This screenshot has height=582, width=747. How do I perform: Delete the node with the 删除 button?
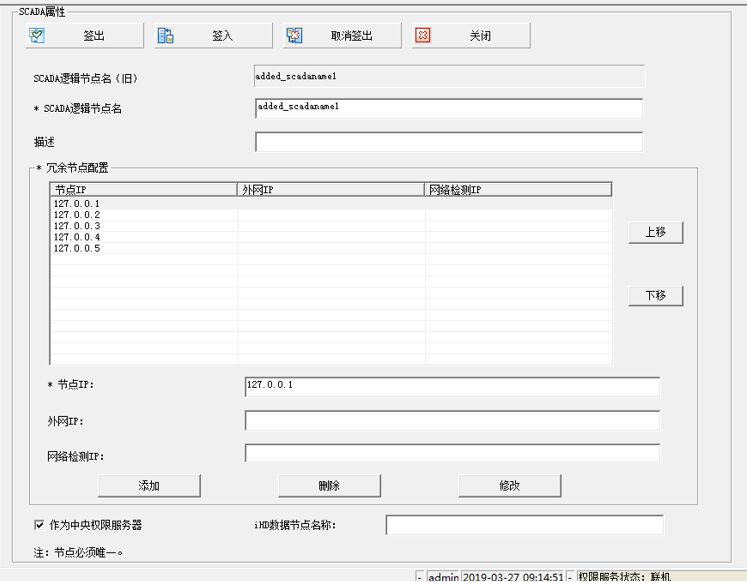pos(329,486)
